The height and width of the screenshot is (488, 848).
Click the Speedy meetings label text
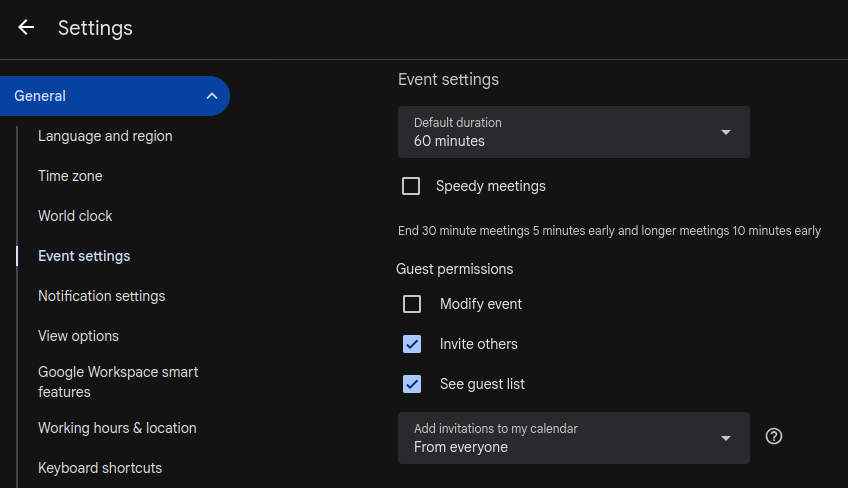click(x=490, y=186)
